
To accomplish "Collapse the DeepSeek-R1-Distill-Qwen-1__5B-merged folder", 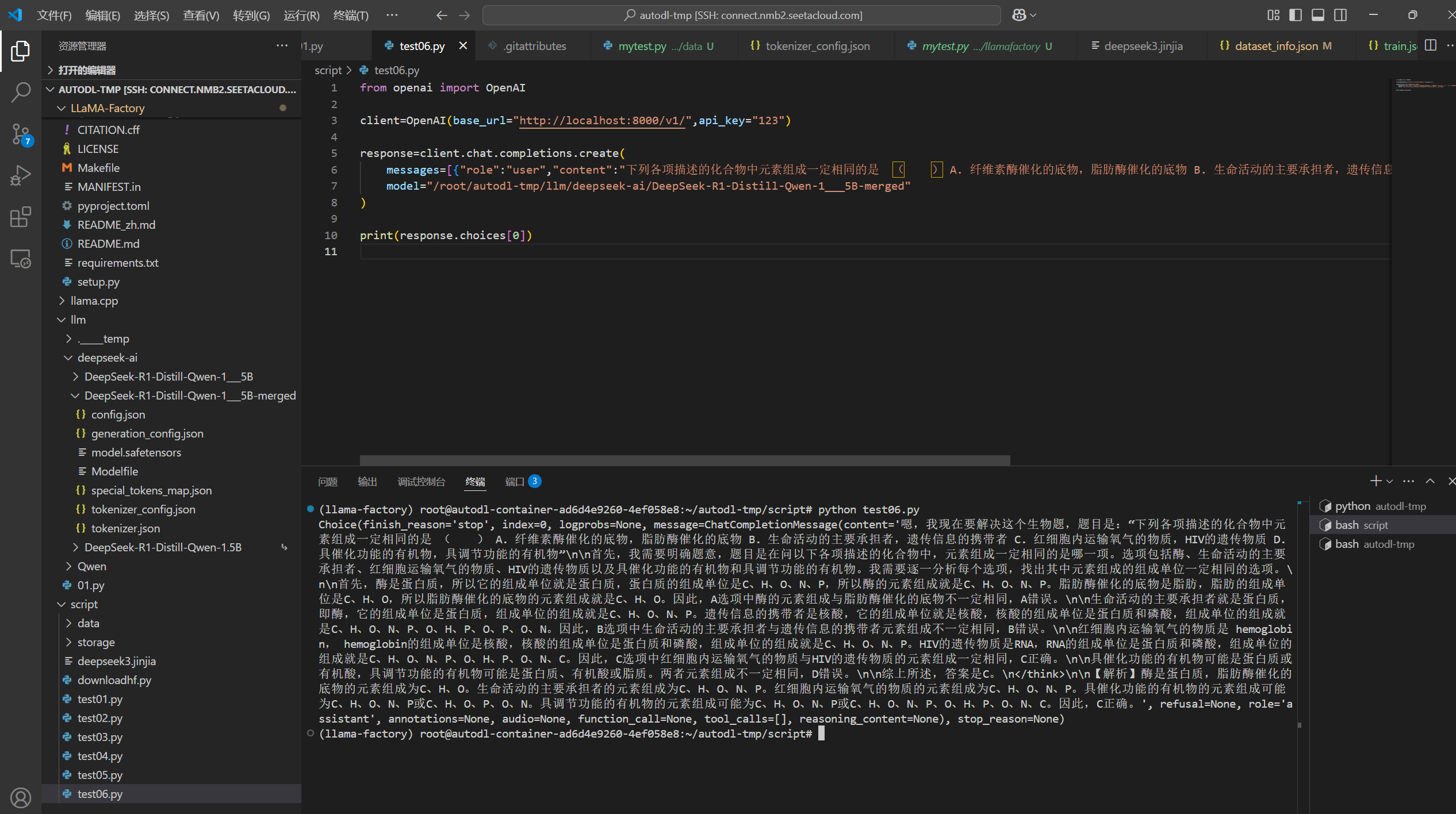I will coord(172,396).
